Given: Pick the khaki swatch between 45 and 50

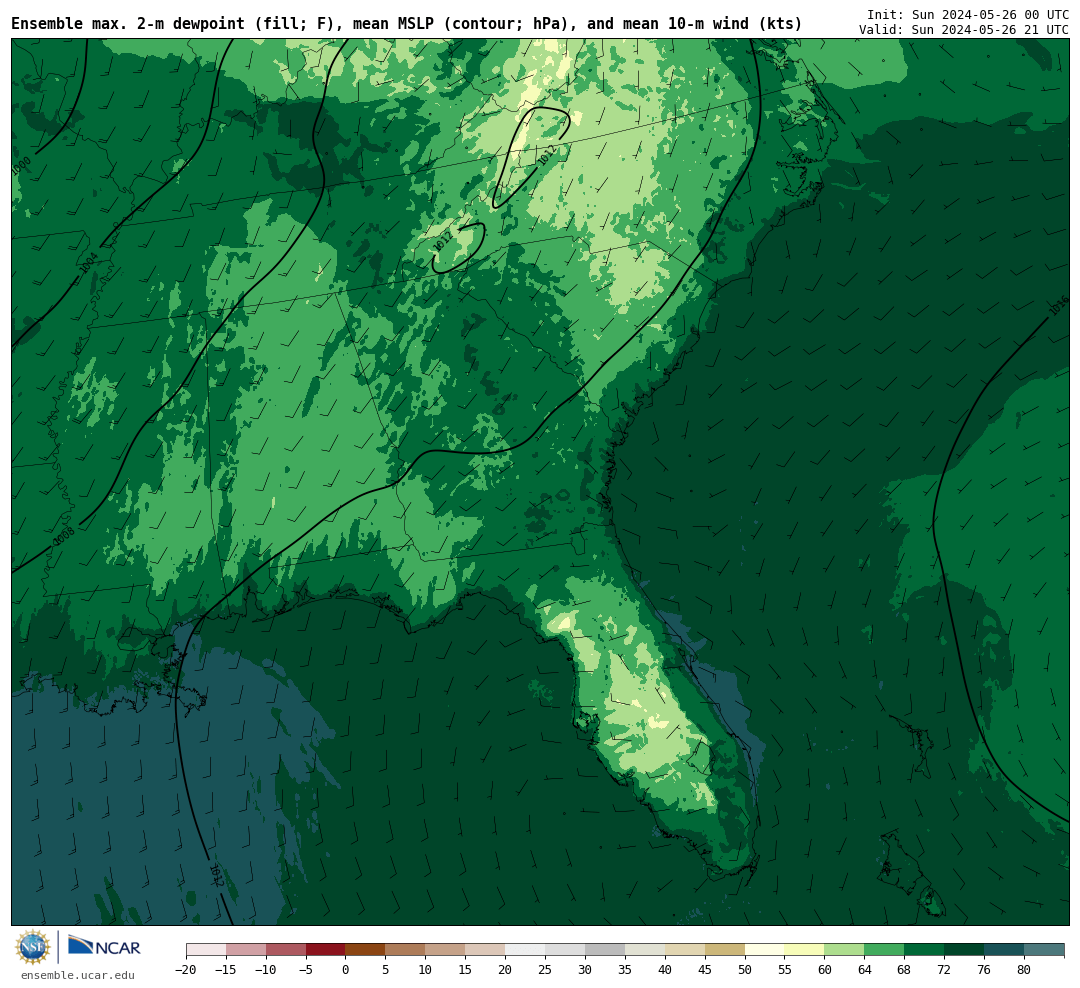Looking at the screenshot, I should point(725,950).
